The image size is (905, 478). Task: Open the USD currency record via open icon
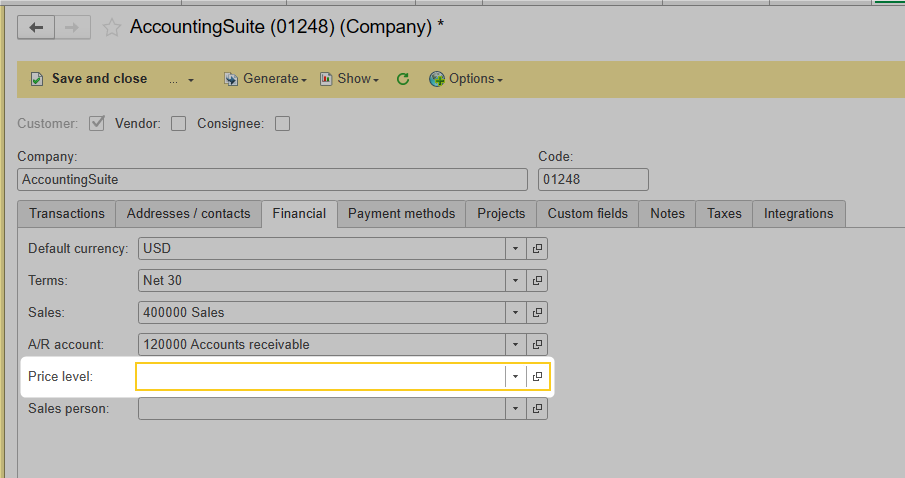point(537,249)
